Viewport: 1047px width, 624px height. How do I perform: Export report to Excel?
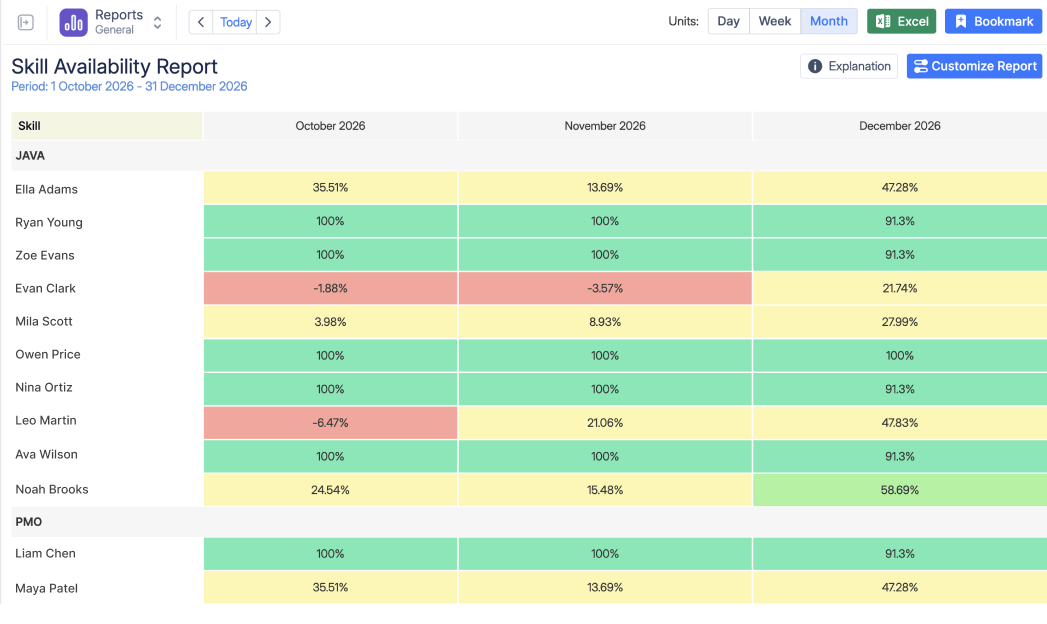point(901,21)
